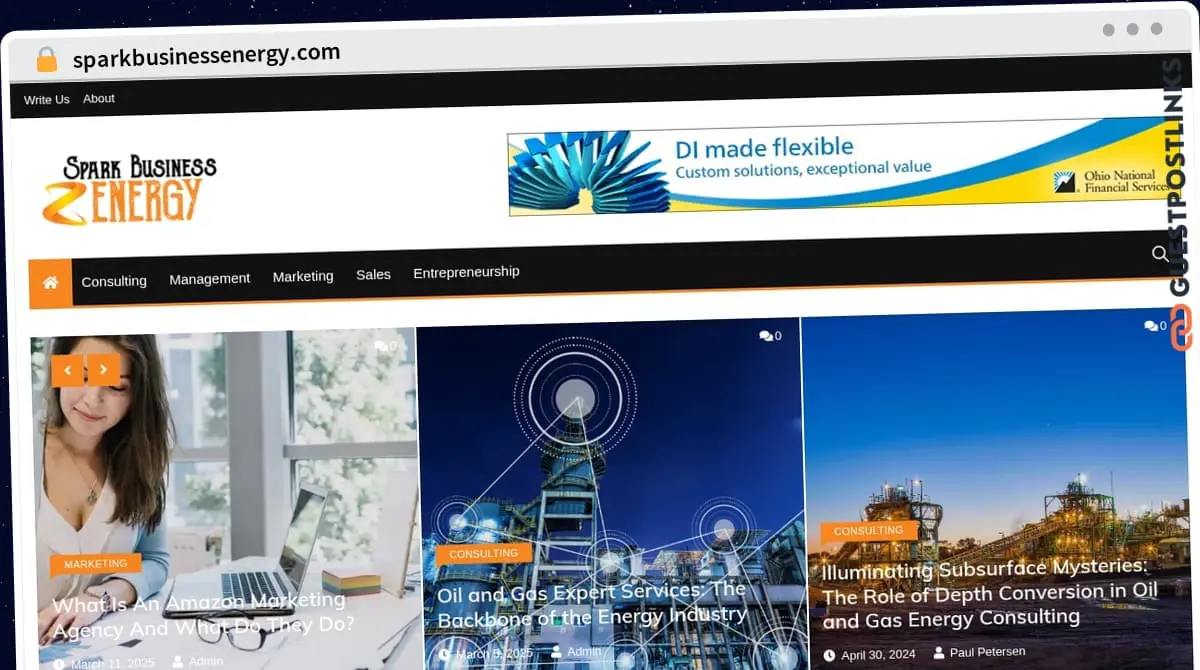Select Marketing menu item
The image size is (1200, 670).
point(303,276)
